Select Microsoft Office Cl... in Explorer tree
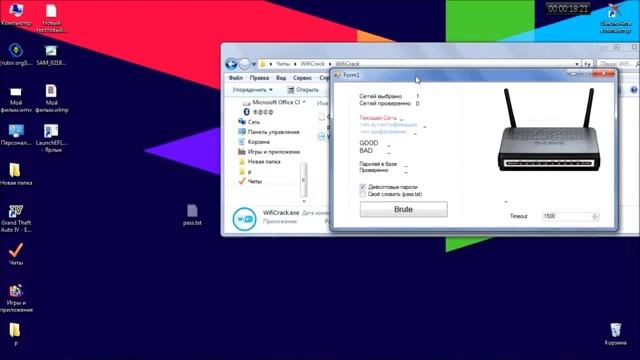Screen dimensions: 640x360 272,102
